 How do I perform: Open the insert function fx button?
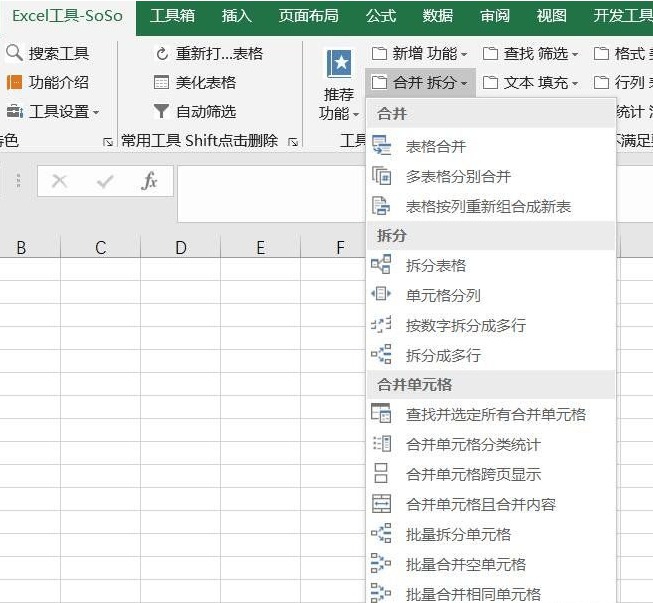[149, 181]
